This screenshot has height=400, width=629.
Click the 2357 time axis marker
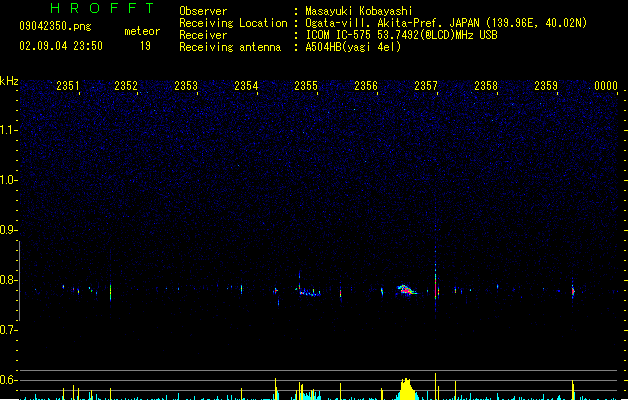[426, 86]
